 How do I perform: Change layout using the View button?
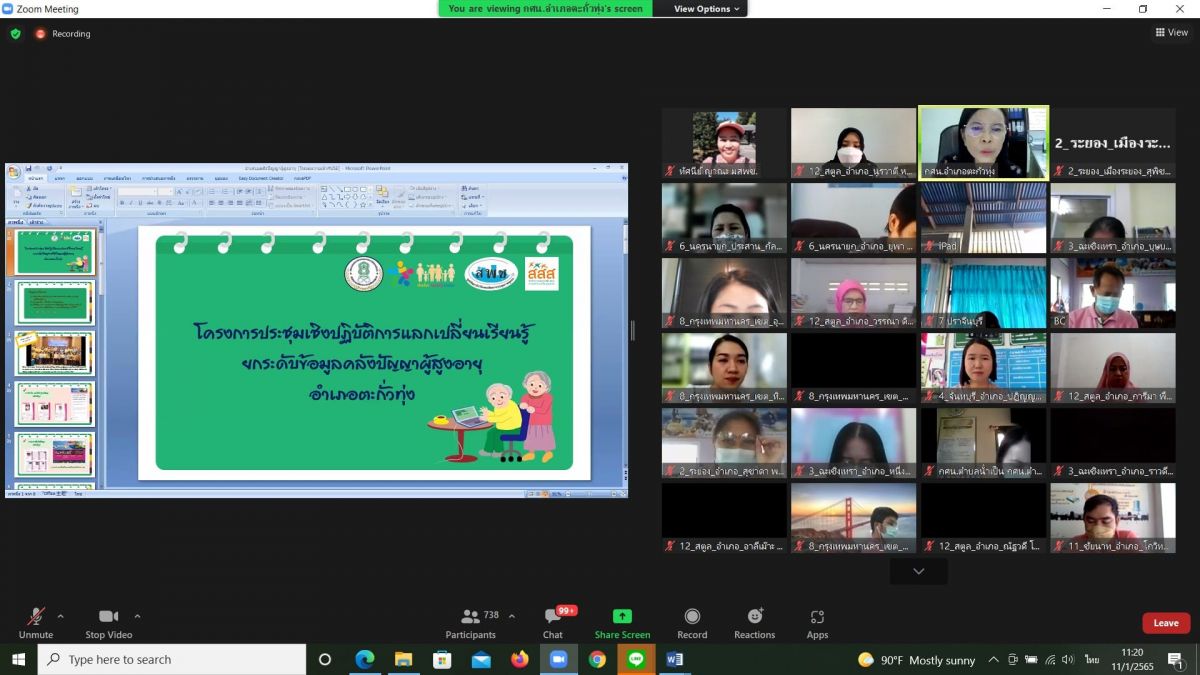(x=1172, y=32)
